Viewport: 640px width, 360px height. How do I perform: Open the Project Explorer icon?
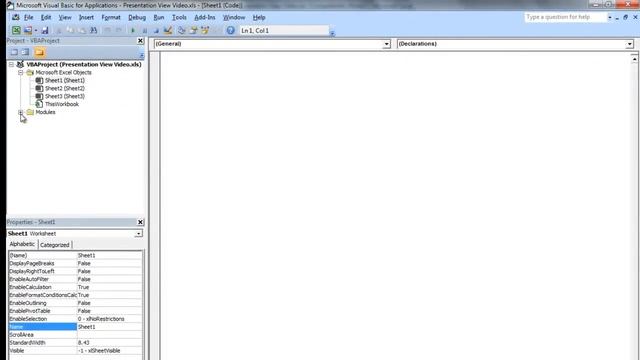pos(182,31)
